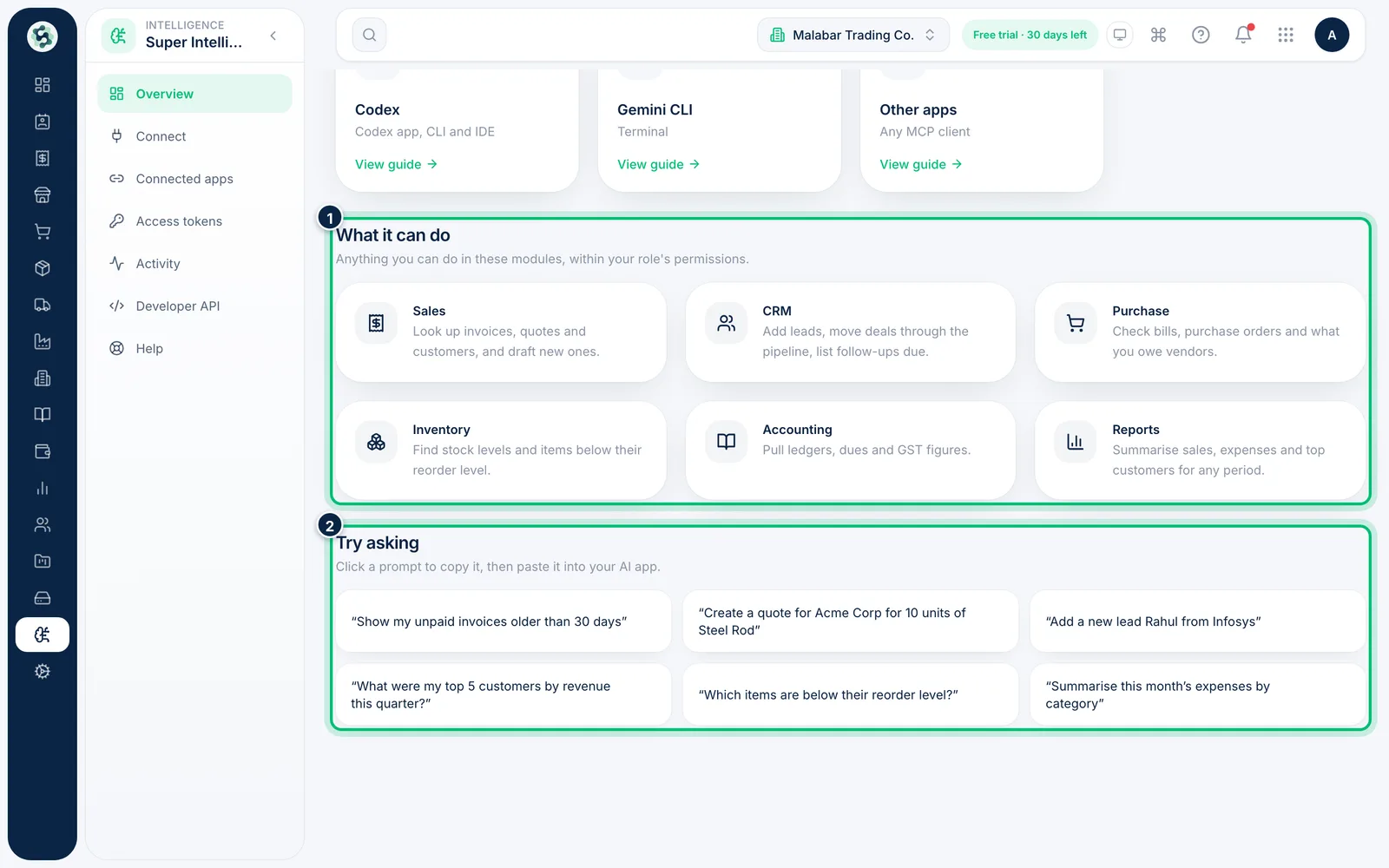Image resolution: width=1389 pixels, height=868 pixels.
Task: Copy the month's expenses by category prompt
Action: [1198, 694]
